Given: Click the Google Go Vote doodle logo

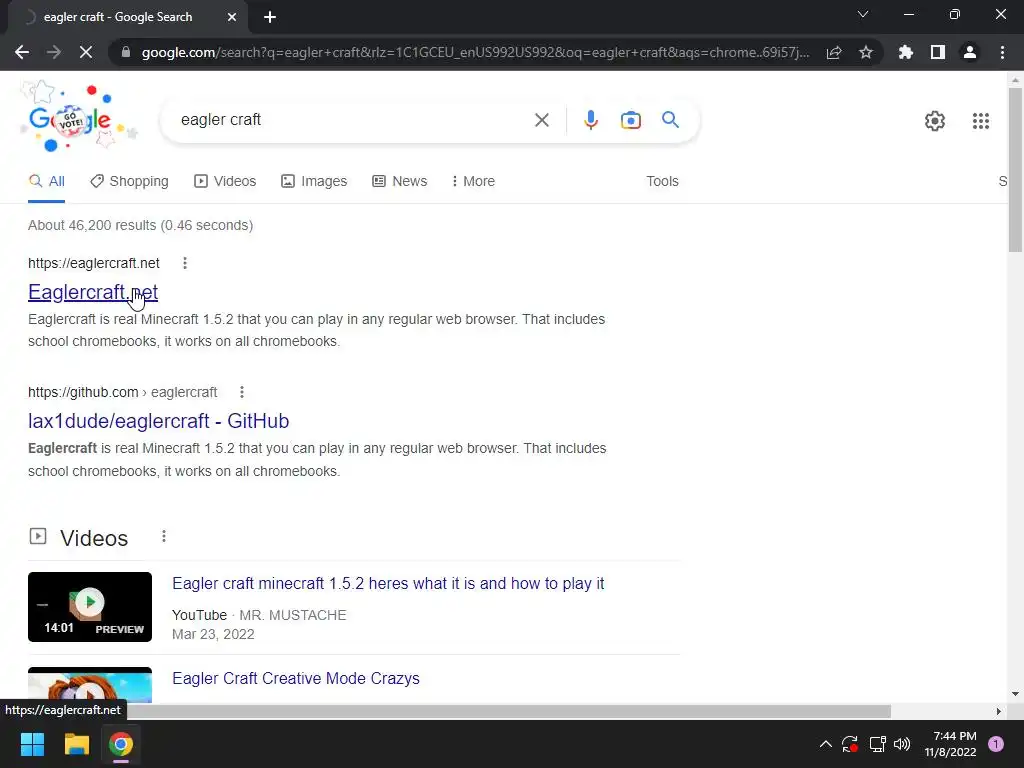Looking at the screenshot, I should pos(80,117).
